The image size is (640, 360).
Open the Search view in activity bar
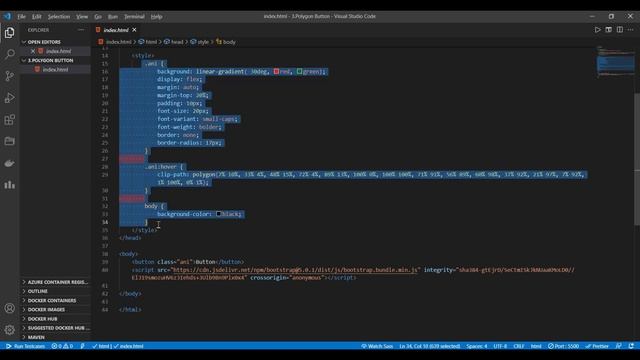coord(9,54)
